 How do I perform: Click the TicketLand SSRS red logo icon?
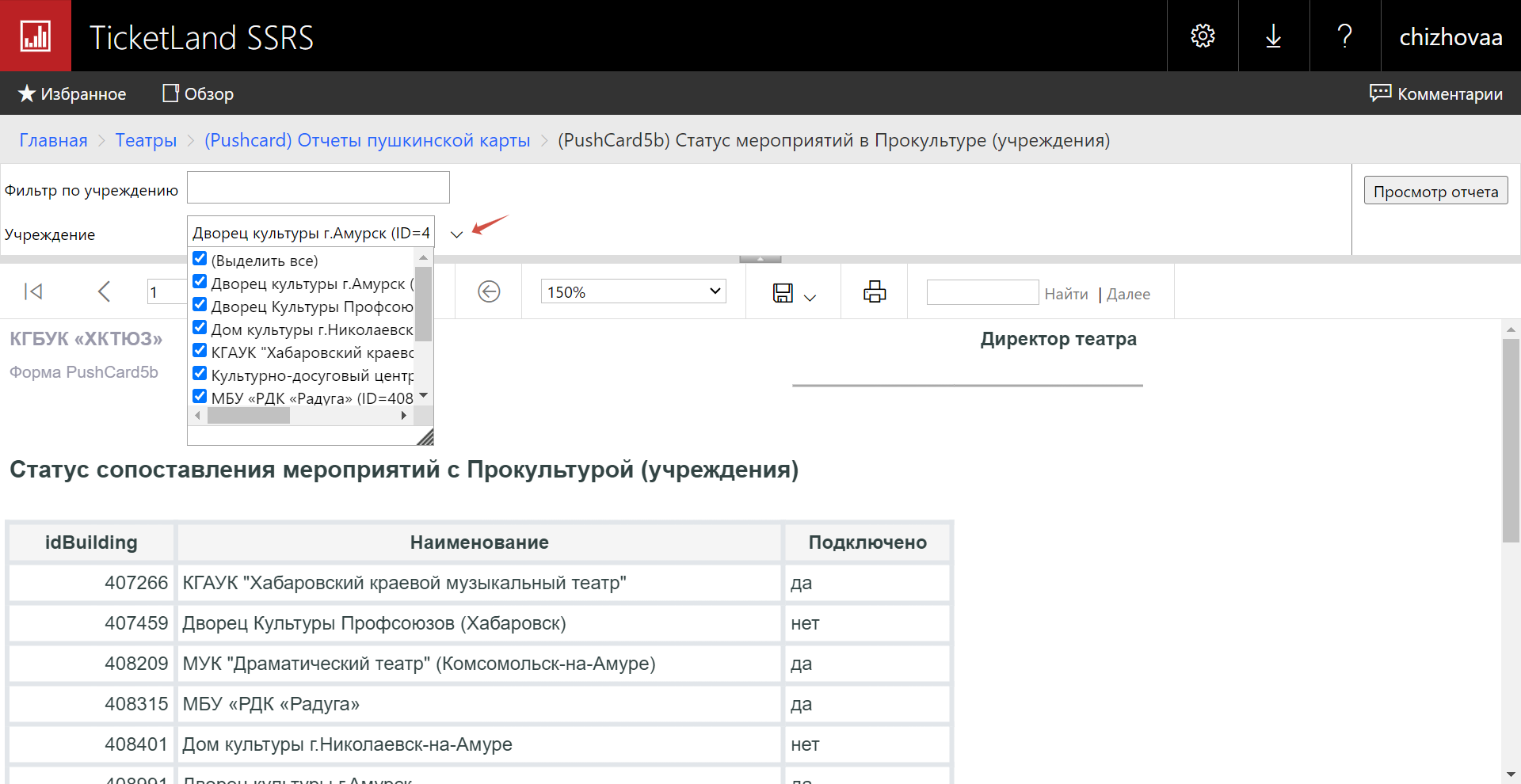pyautogui.click(x=36, y=36)
